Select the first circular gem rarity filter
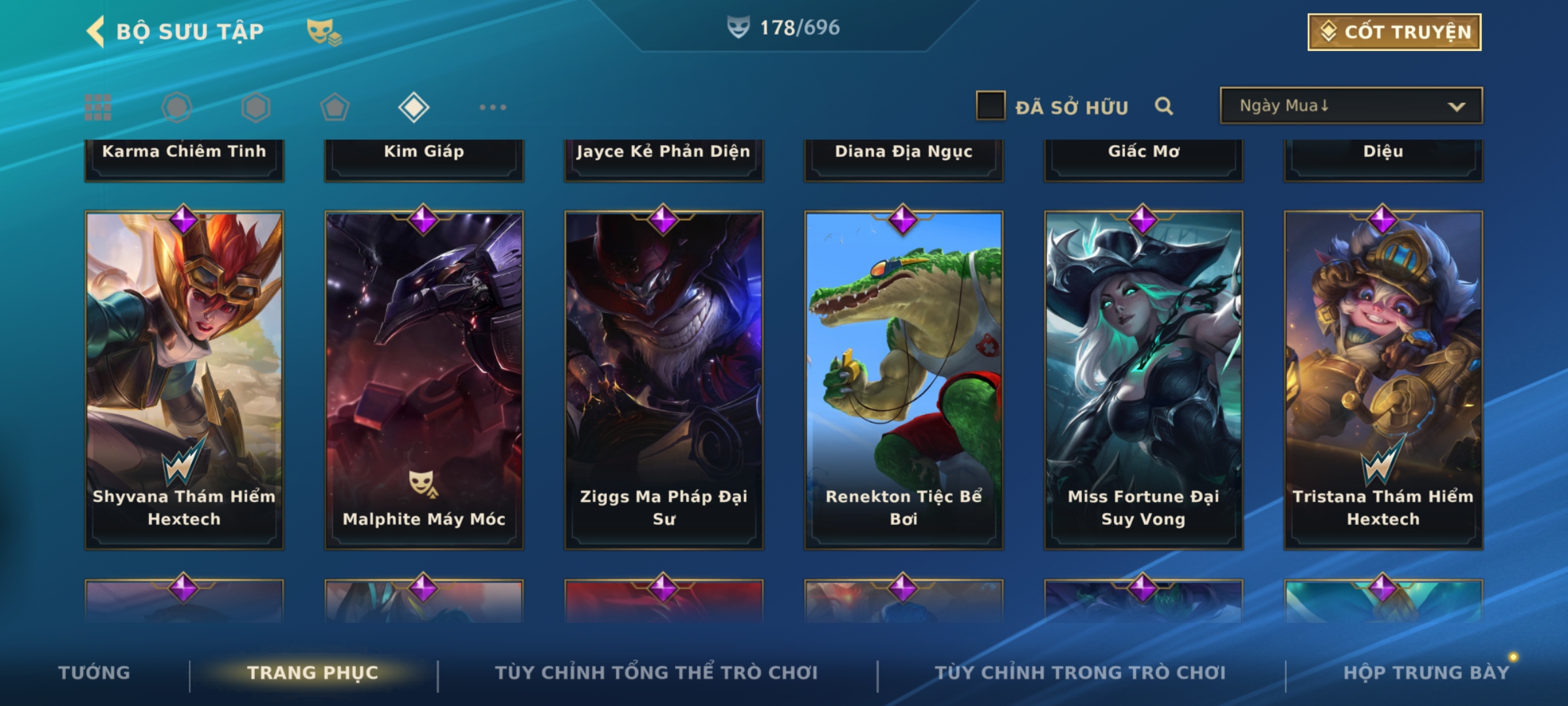This screenshot has width=1568, height=706. click(x=177, y=107)
